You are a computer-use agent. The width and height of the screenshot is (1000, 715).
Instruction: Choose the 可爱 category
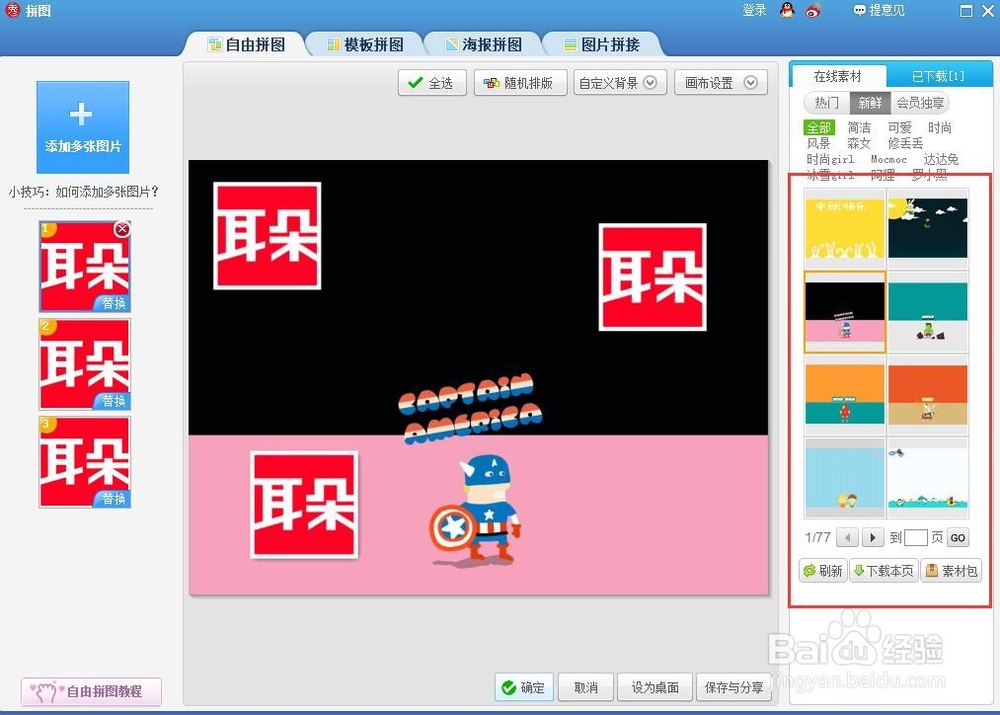(900, 128)
